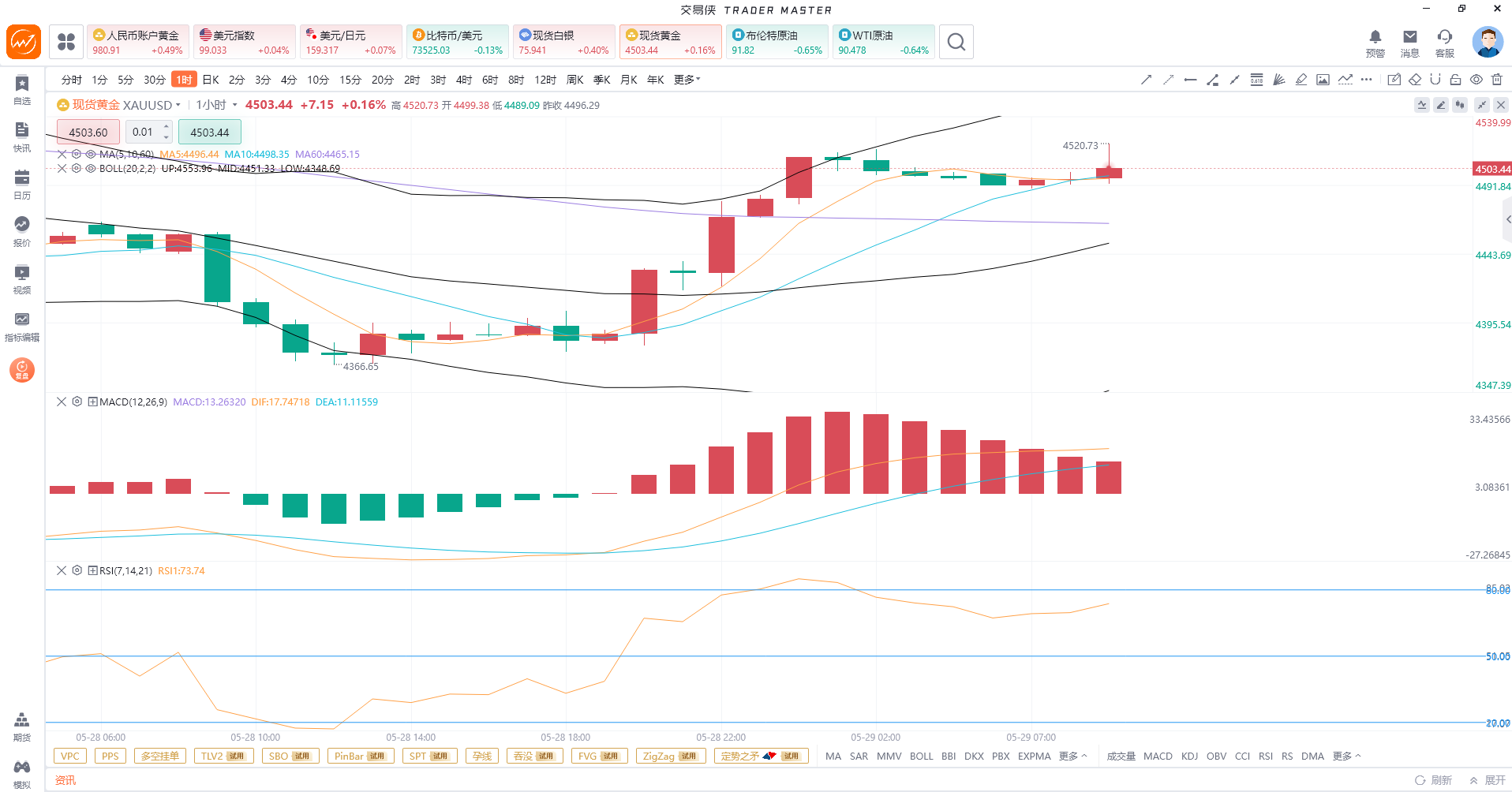
Task: Open the user avatar profile
Action: pyautogui.click(x=1488, y=42)
